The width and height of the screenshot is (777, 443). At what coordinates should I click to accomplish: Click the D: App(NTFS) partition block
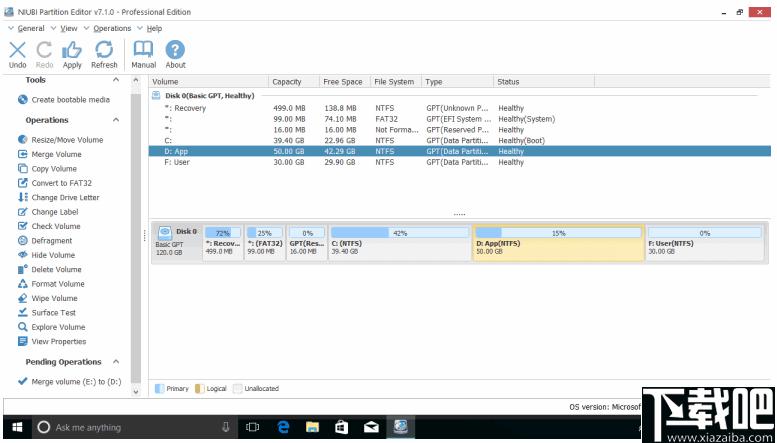558,242
